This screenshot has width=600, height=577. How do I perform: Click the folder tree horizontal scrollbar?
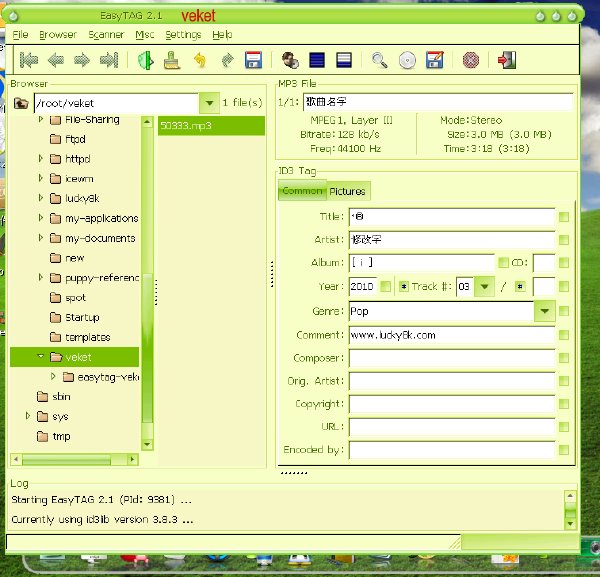pos(74,459)
